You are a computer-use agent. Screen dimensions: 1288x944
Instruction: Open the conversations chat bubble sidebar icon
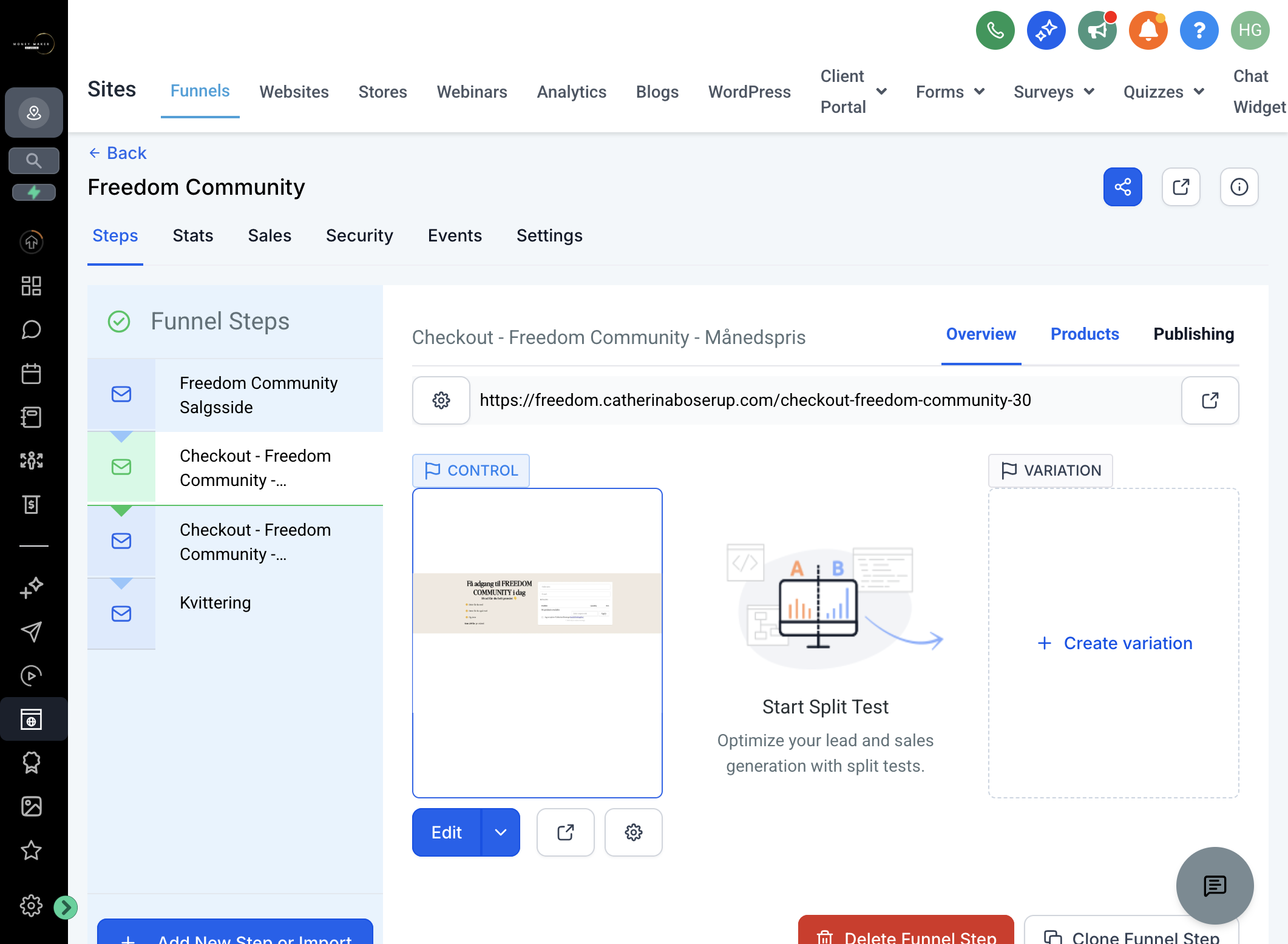click(x=32, y=329)
